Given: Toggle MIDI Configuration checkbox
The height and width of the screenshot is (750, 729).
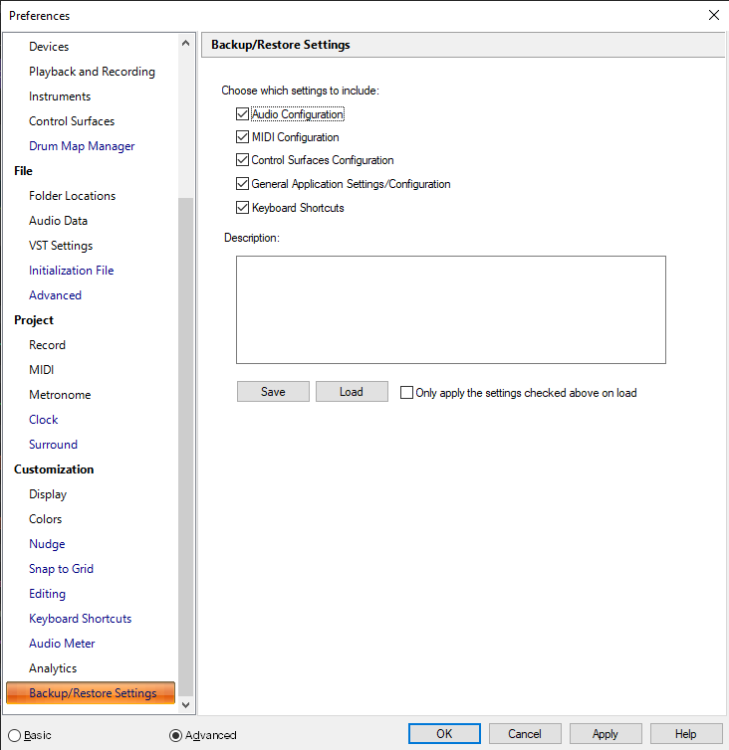Looking at the screenshot, I should click(243, 137).
